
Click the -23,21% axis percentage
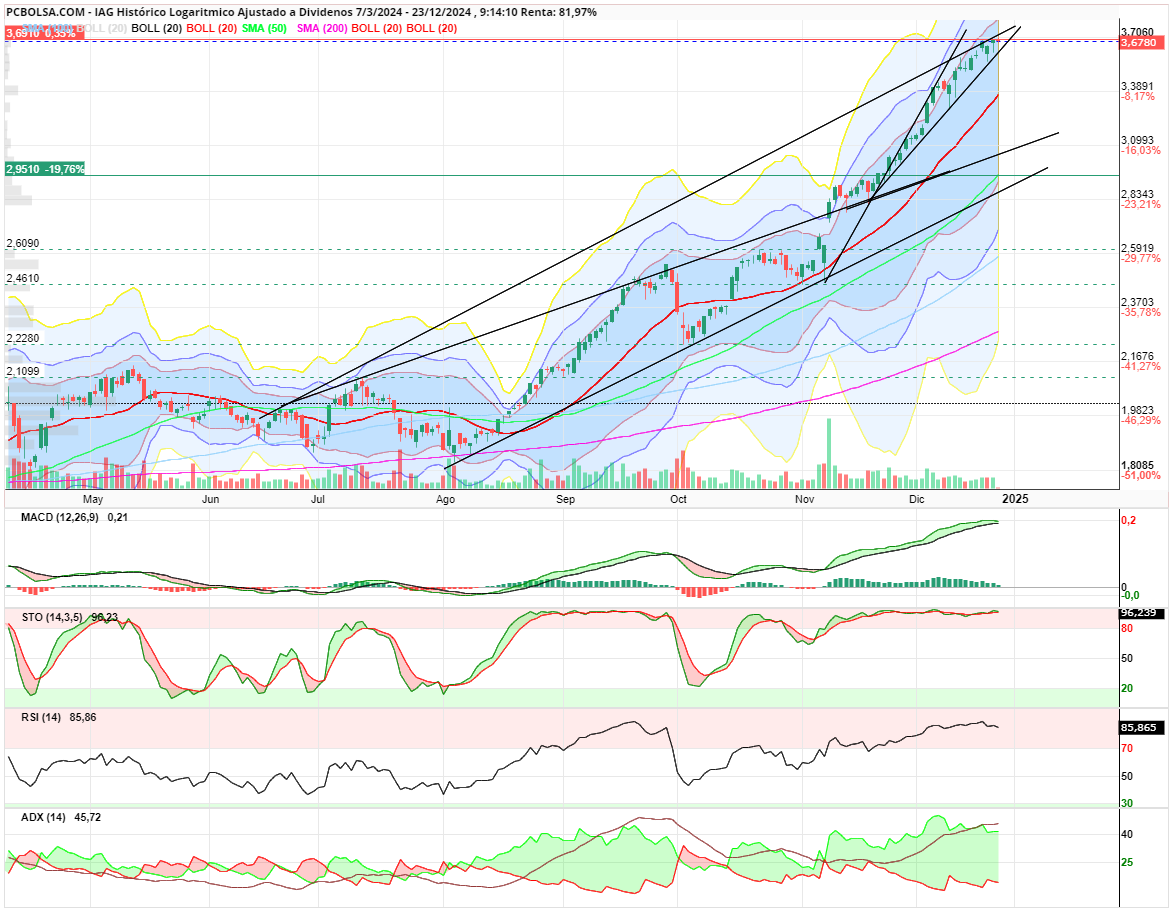pyautogui.click(x=1141, y=204)
